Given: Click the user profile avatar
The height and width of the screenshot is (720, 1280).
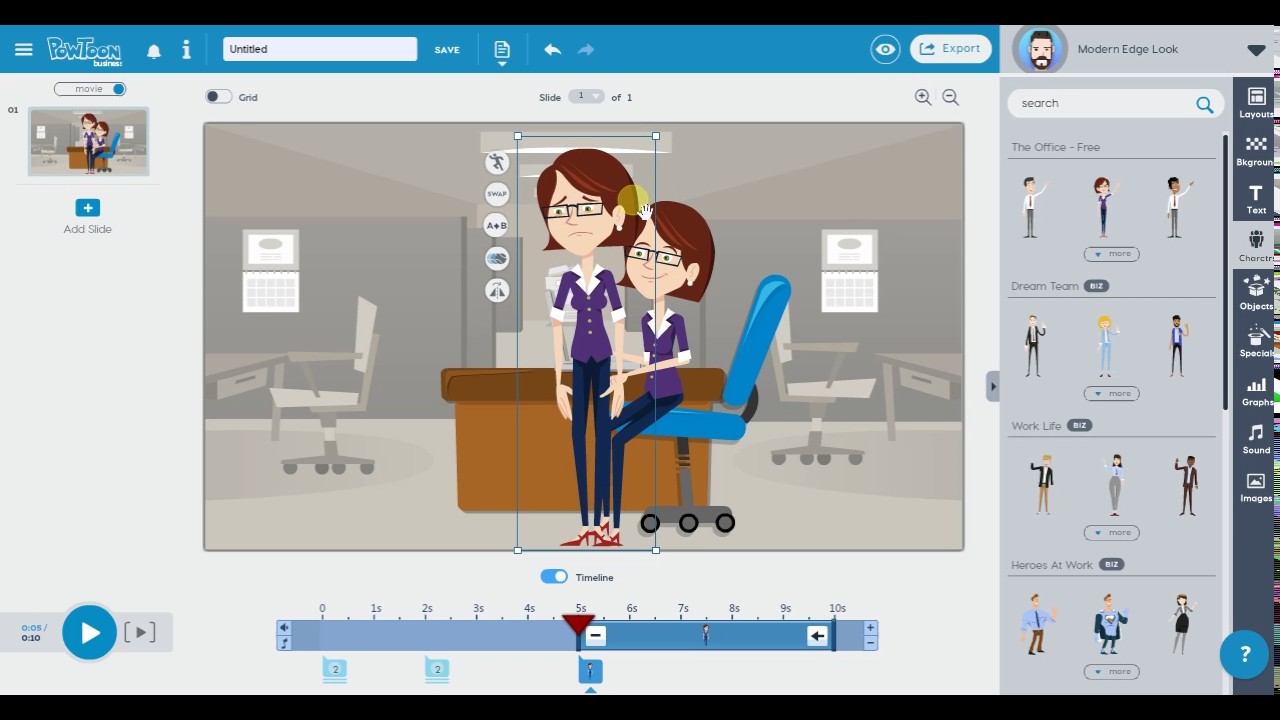Looking at the screenshot, I should (x=1040, y=50).
